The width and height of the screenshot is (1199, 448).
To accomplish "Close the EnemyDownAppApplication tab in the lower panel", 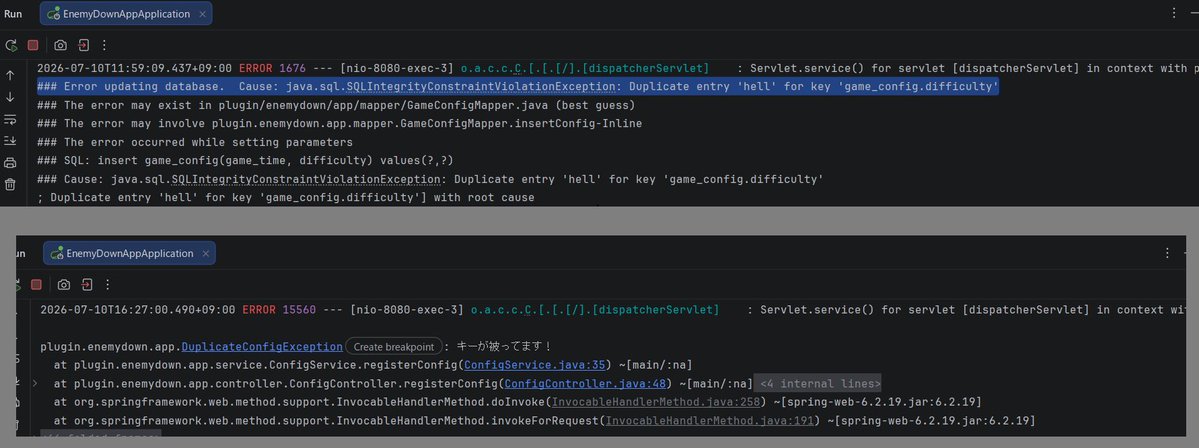I will pos(206,253).
